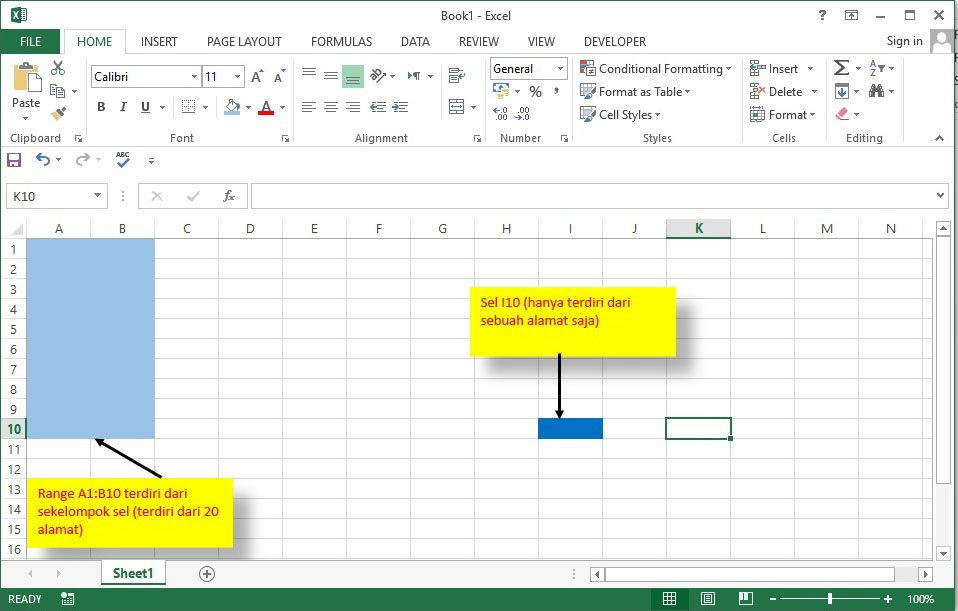
Task: Open the font size dropdown
Action: tap(237, 75)
